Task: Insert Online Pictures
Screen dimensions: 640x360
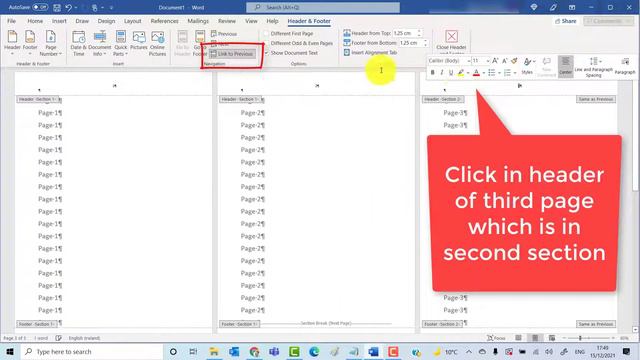Action: click(158, 43)
